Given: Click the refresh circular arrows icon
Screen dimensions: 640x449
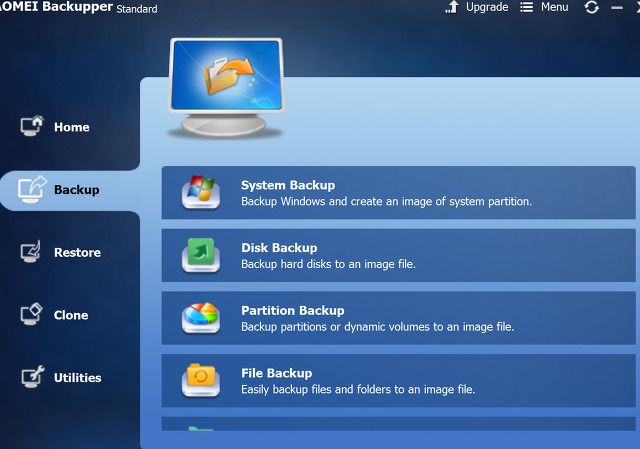Looking at the screenshot, I should (591, 7).
